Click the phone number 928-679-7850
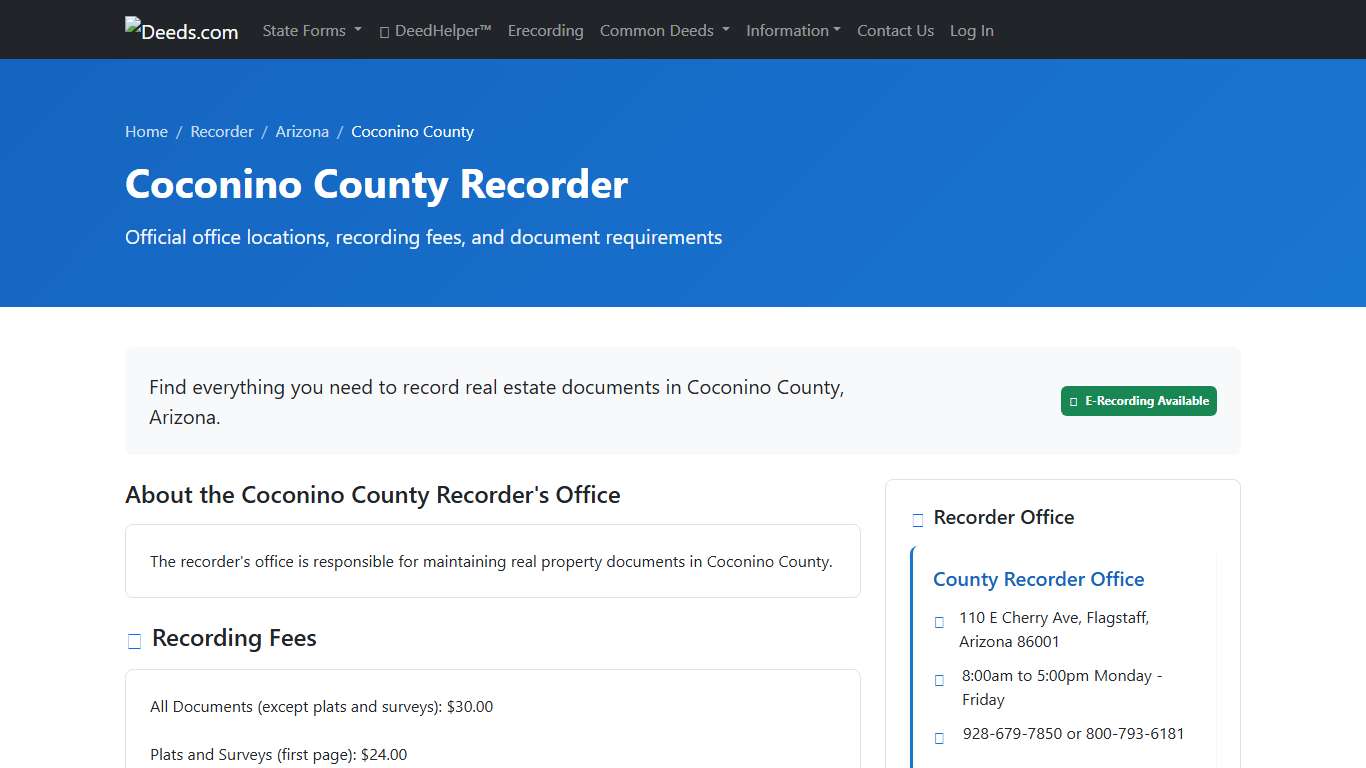 1010,733
